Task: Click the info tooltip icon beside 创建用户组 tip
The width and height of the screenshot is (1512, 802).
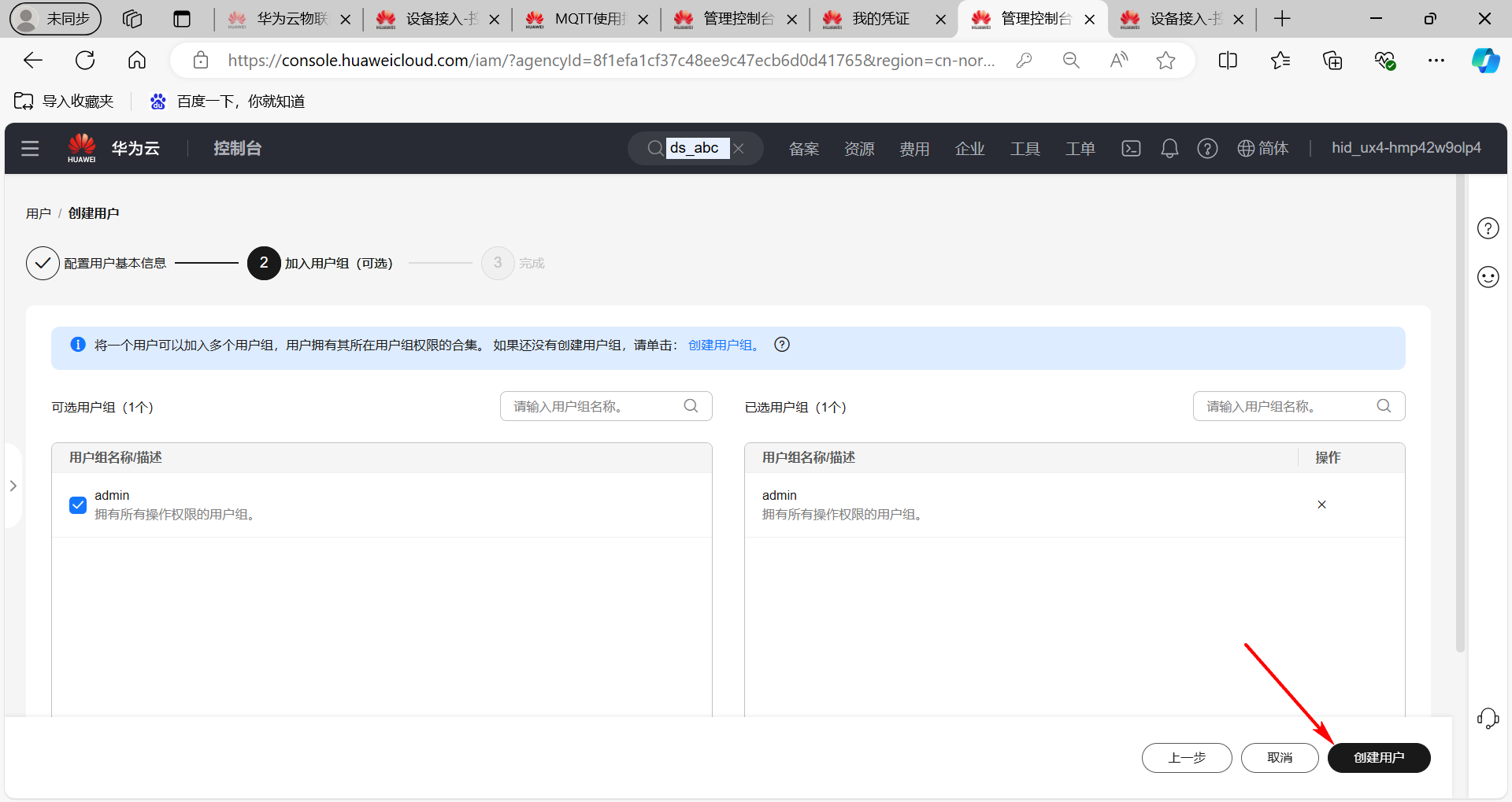Action: tap(781, 344)
